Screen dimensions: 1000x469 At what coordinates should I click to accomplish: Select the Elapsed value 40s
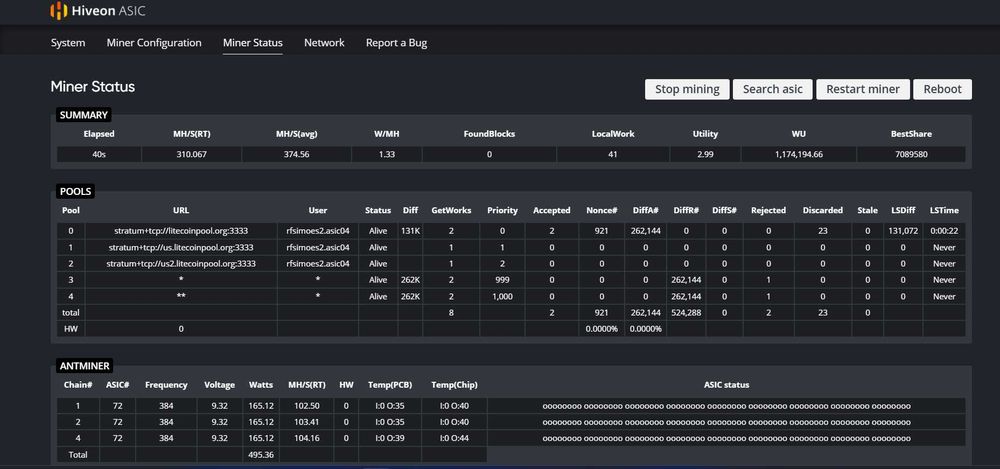99,154
